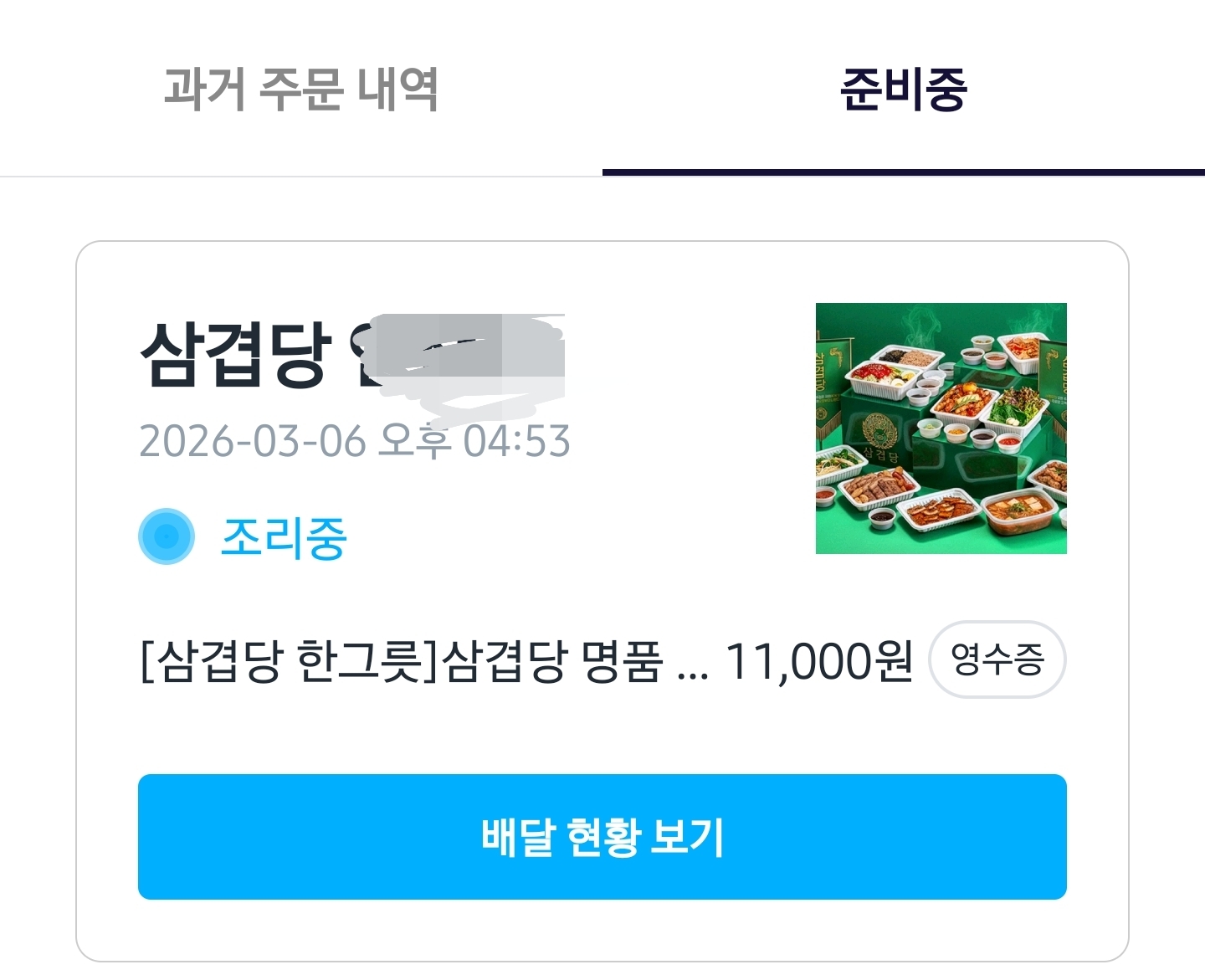1205x980 pixels.
Task: Click the gray scribbled-out store name area
Action: tap(469, 362)
